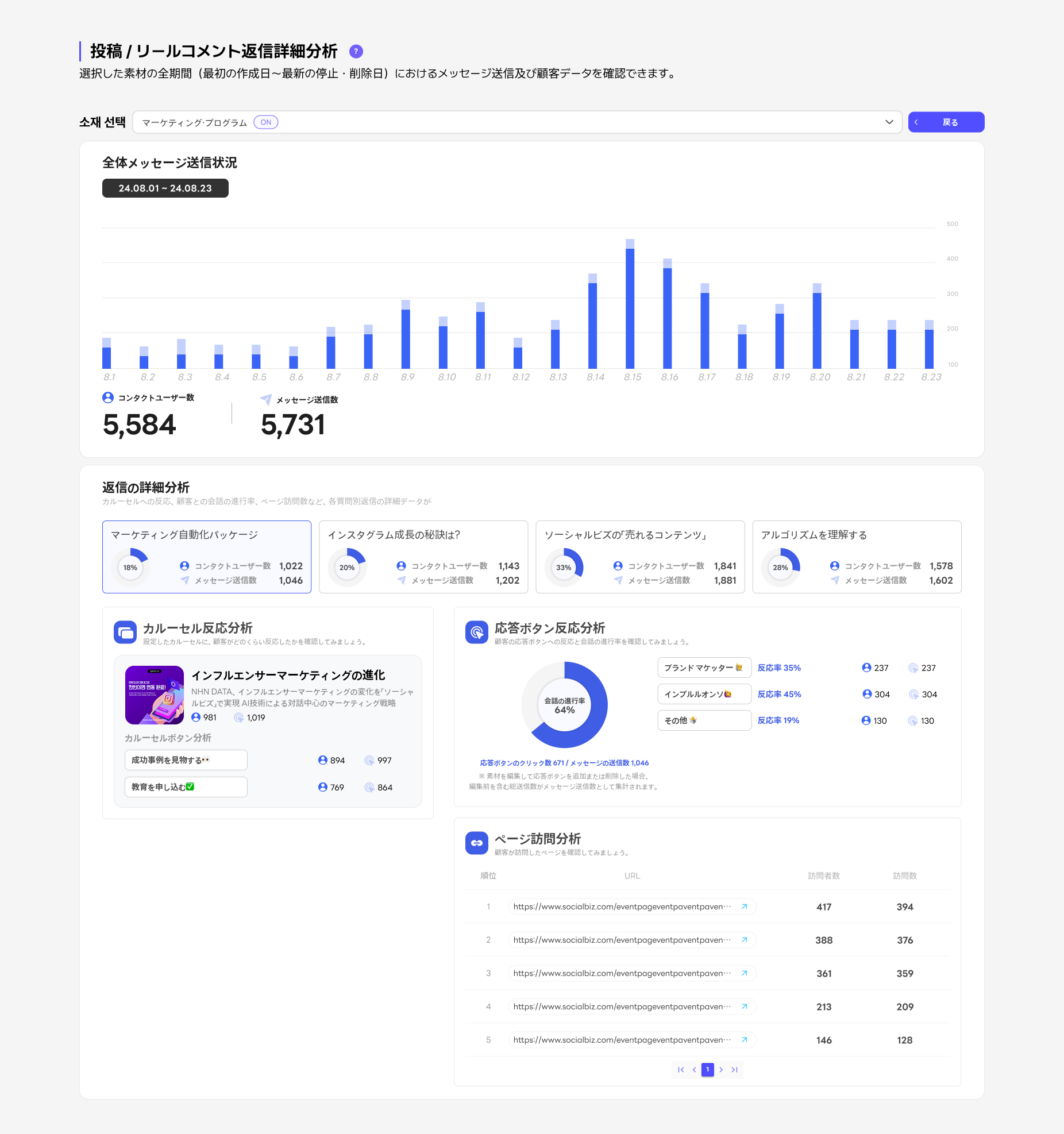
Task: Go to next page with right chevron
Action: [721, 1070]
